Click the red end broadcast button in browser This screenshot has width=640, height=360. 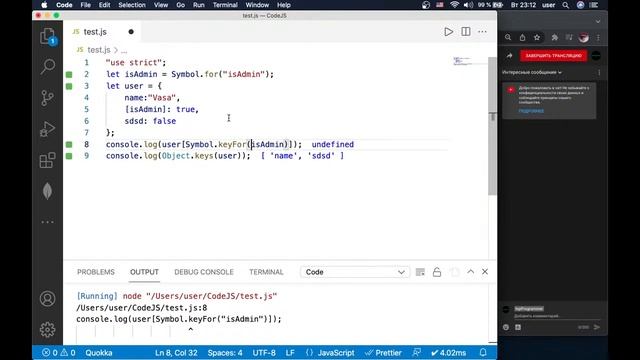553,56
